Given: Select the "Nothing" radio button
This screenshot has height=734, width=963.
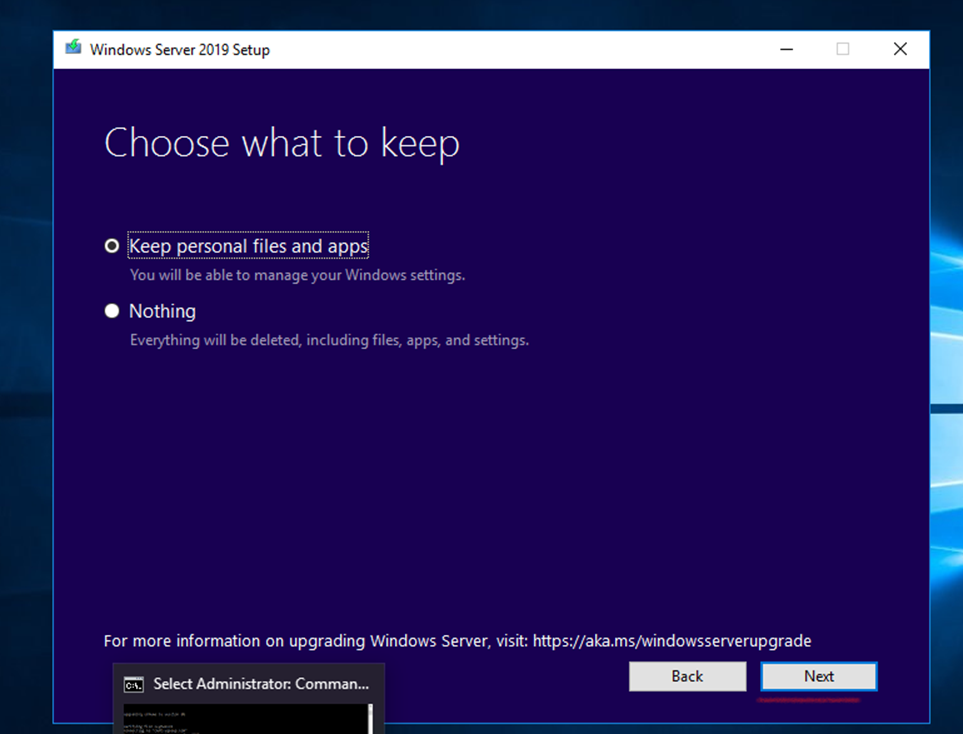Looking at the screenshot, I should point(112,311).
